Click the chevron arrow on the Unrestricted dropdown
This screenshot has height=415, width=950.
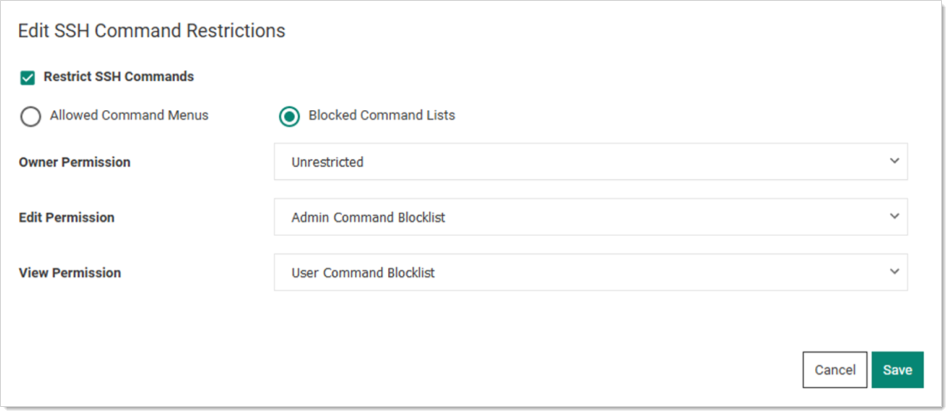894,161
